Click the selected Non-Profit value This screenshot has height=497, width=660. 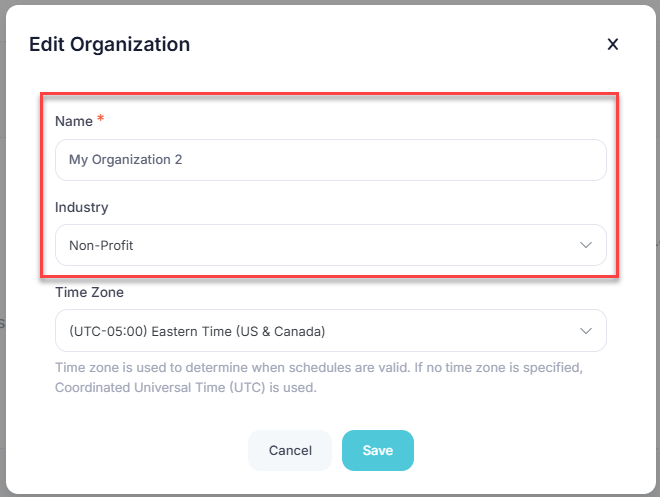point(101,245)
